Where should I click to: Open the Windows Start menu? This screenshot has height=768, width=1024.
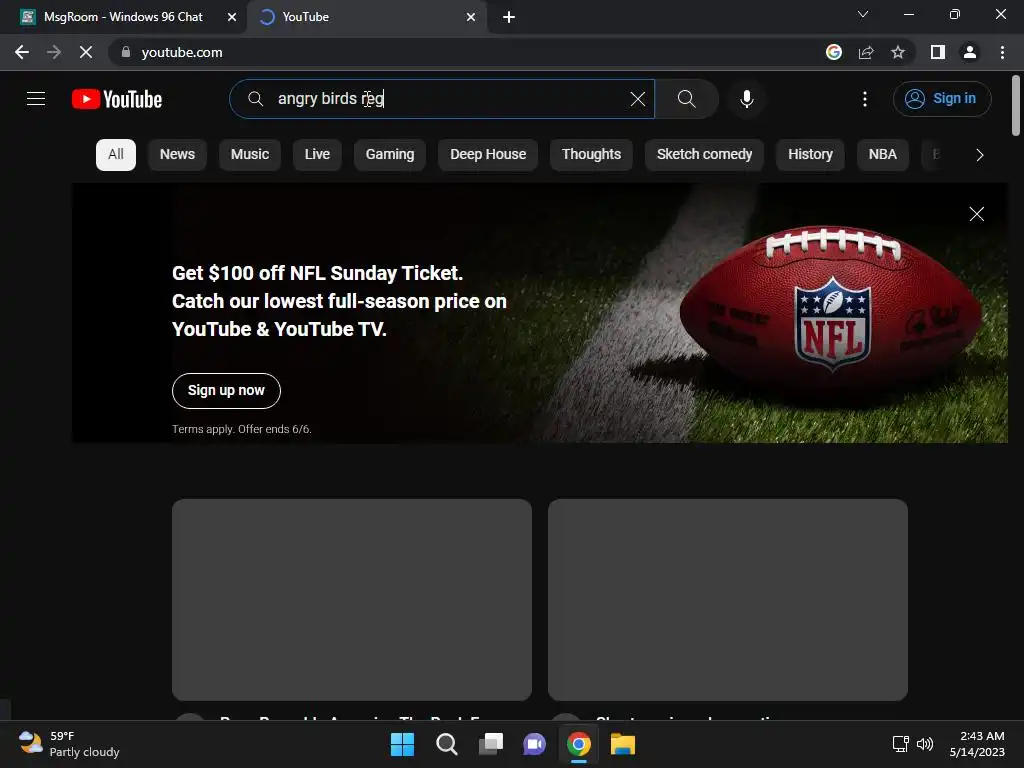click(x=402, y=744)
